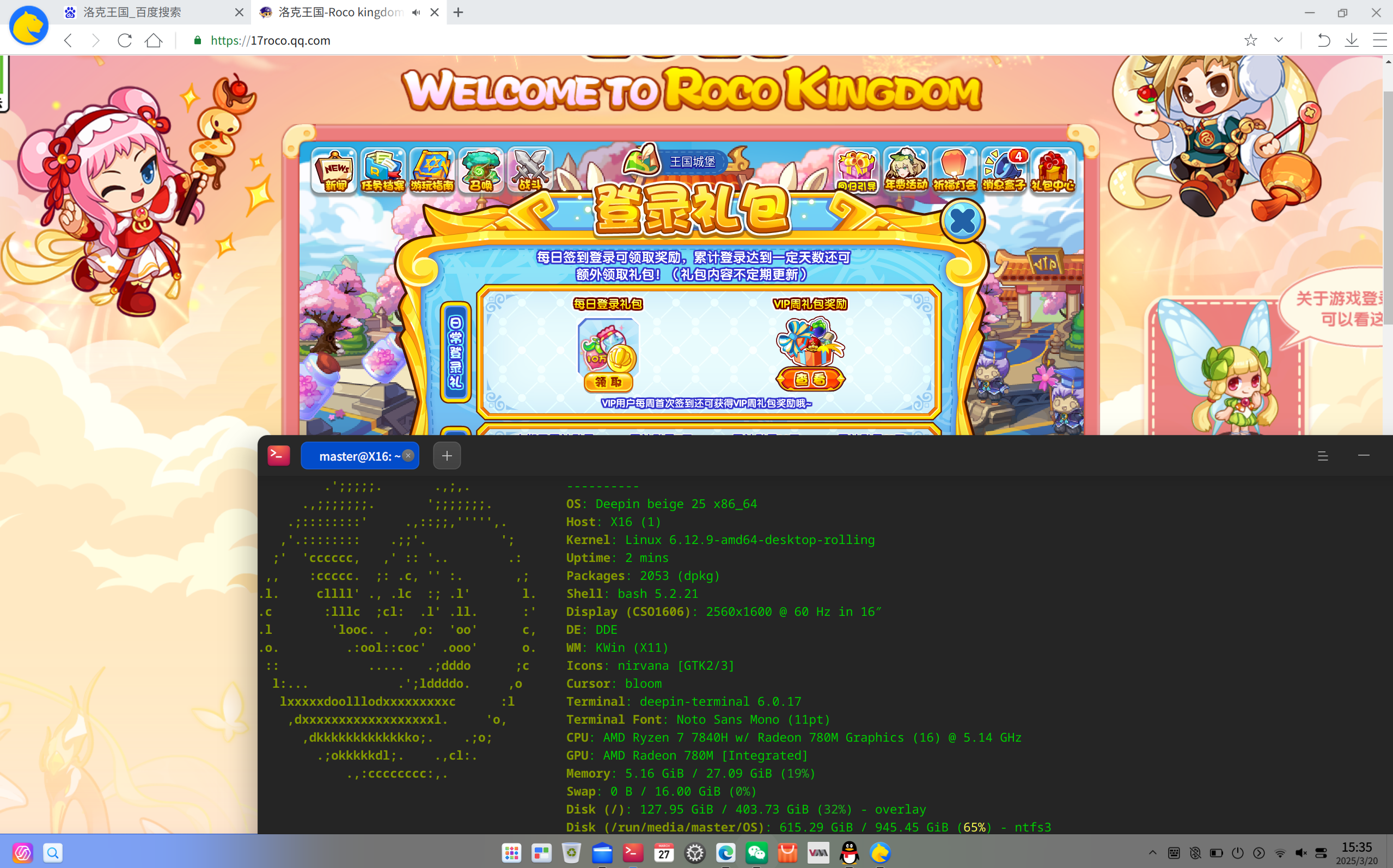Open the 游玩指南 guide icon
Viewport: 1393px width, 868px height.
(x=432, y=170)
